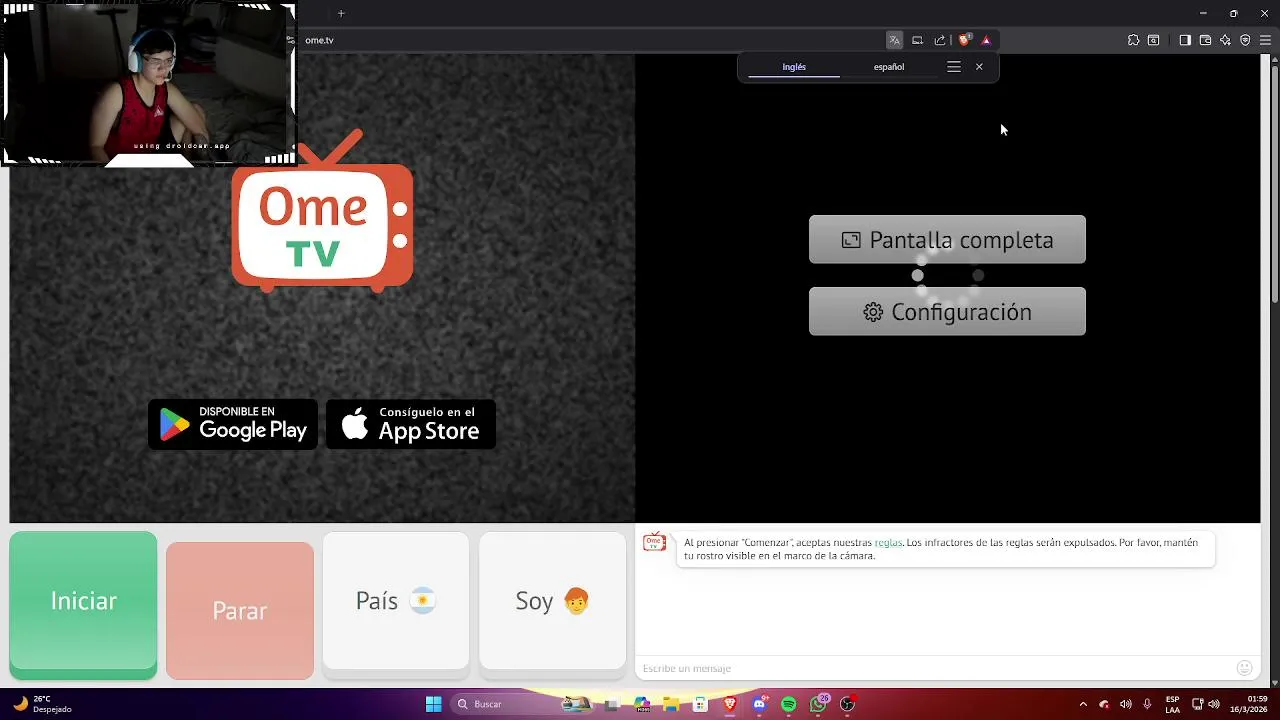The image size is (1280, 720).
Task: Open the Configuración button
Action: (947, 312)
